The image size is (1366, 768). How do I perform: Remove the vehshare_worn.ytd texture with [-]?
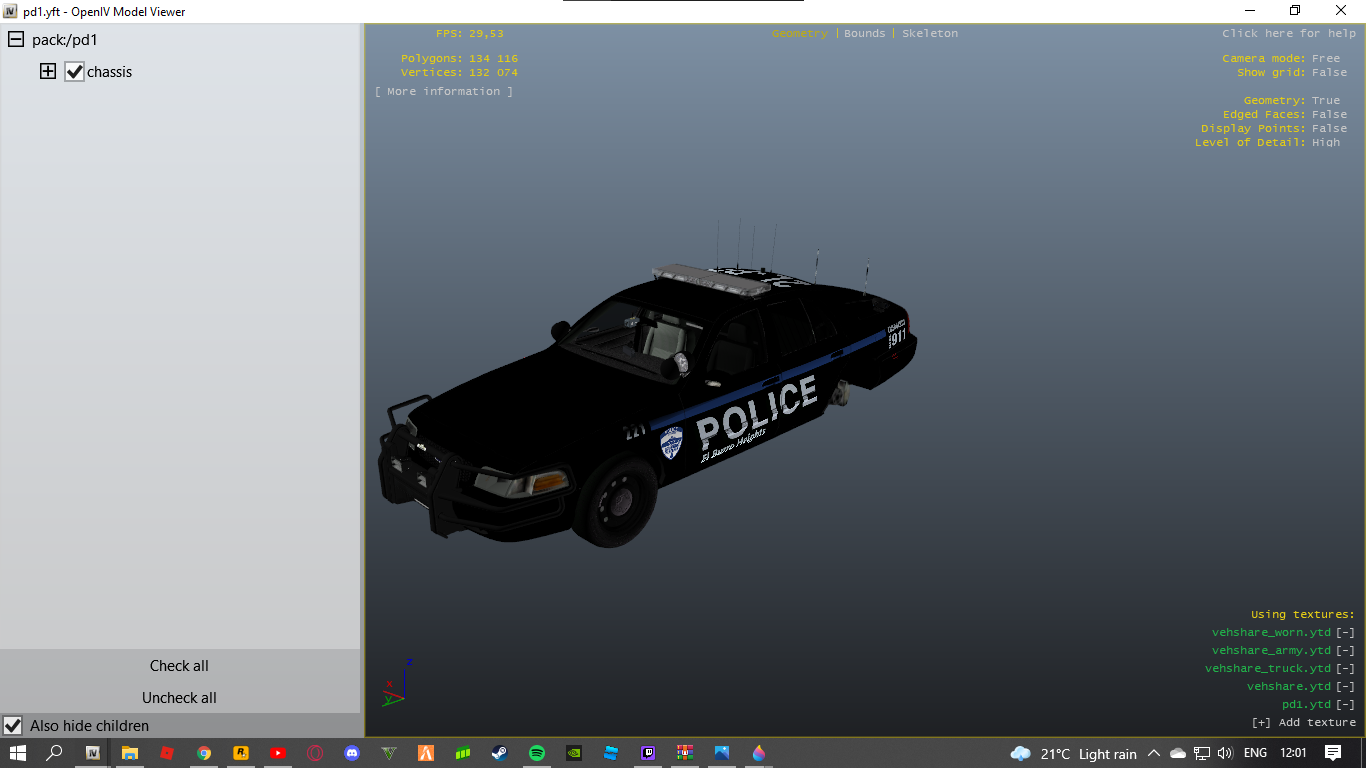(x=1345, y=632)
